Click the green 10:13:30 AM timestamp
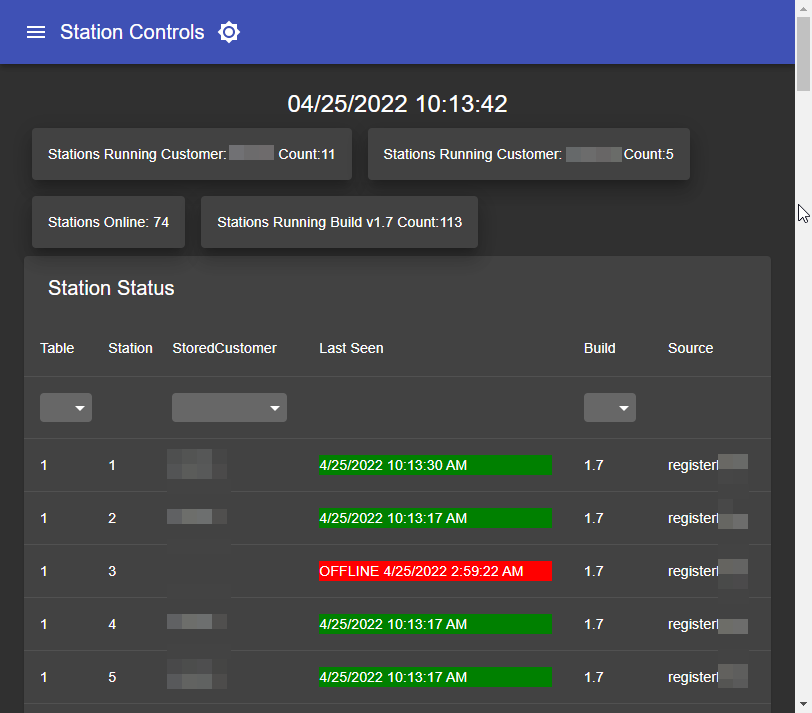The image size is (812, 713). [435, 465]
